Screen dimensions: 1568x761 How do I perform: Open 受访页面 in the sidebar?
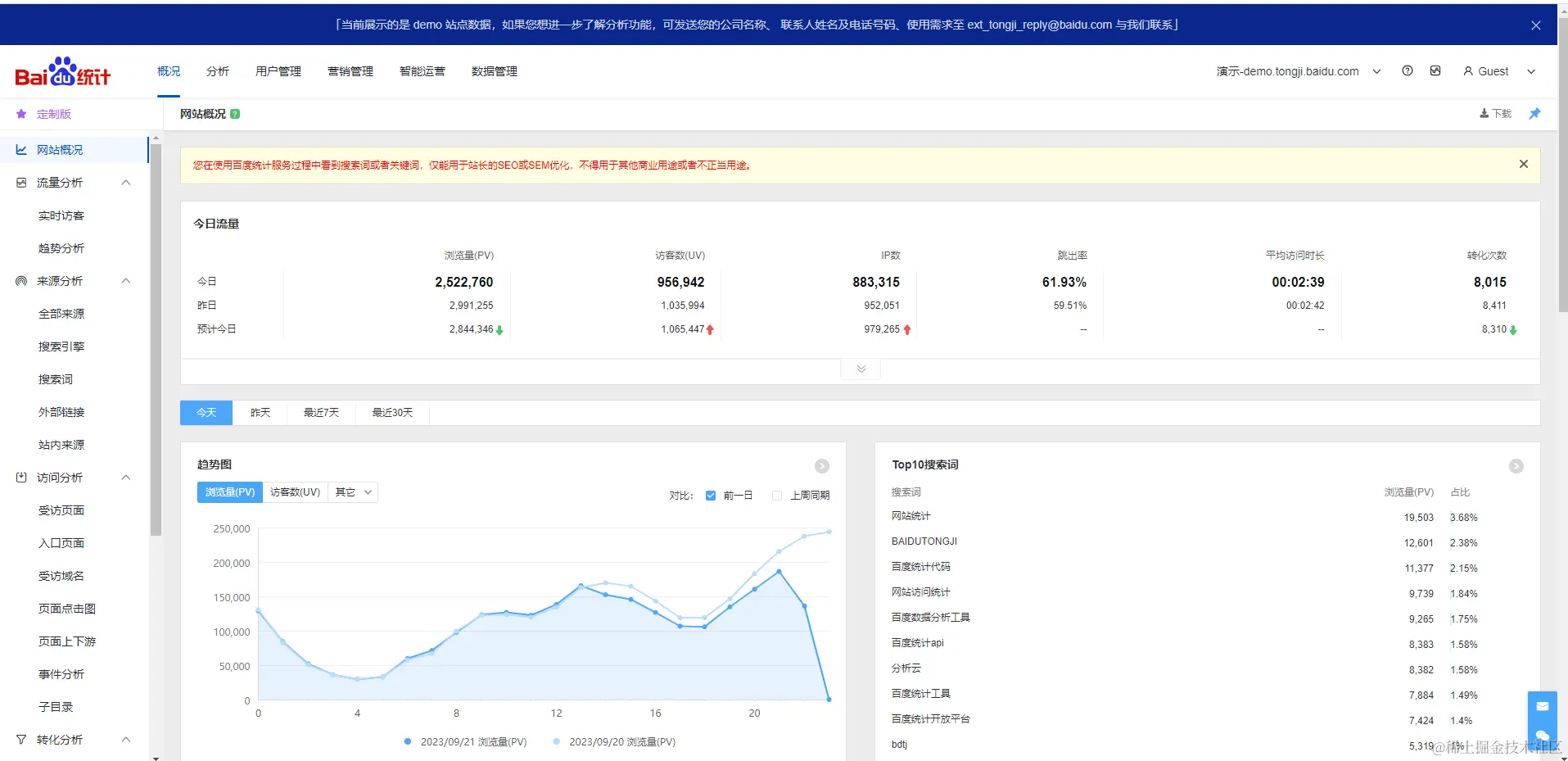pos(61,510)
